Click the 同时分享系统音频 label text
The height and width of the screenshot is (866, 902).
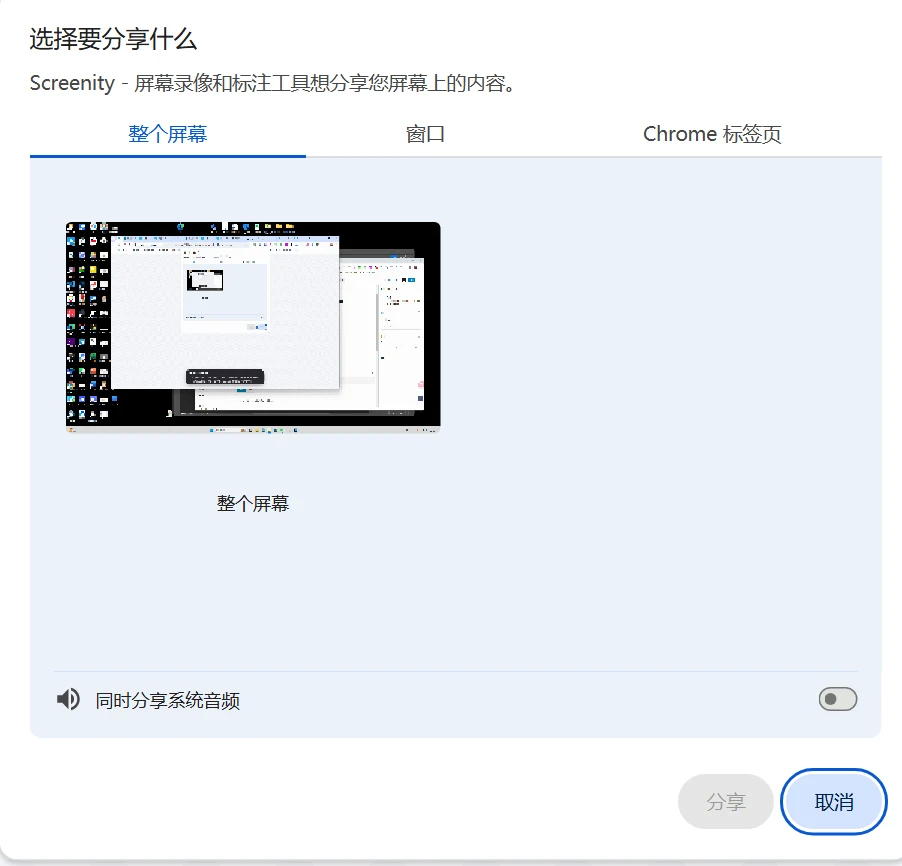click(x=168, y=701)
